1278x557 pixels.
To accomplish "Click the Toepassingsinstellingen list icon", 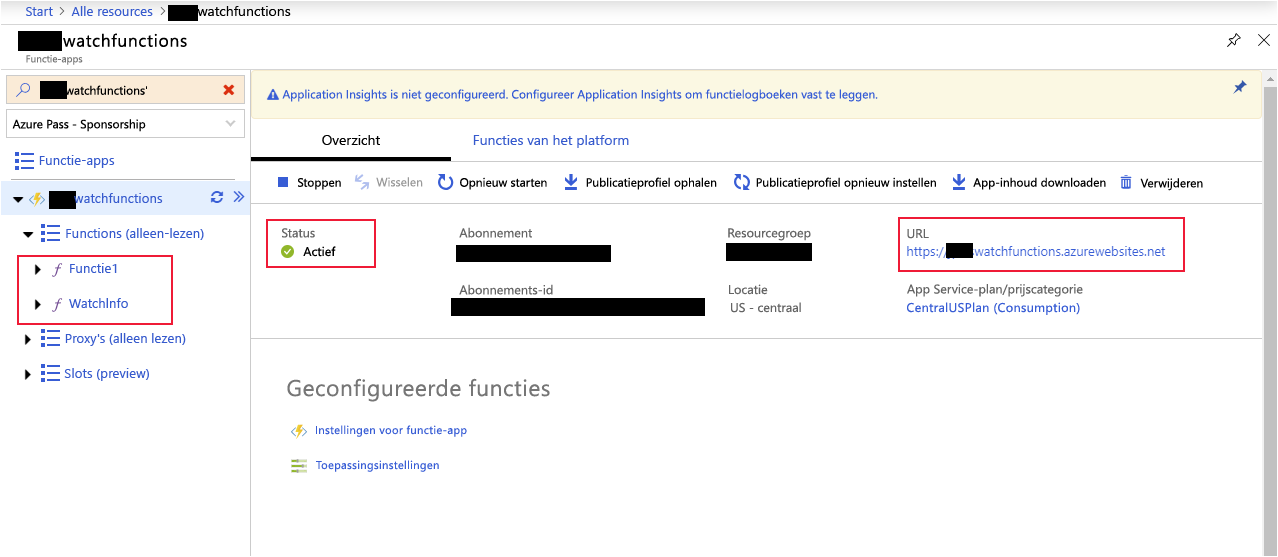I will [298, 466].
